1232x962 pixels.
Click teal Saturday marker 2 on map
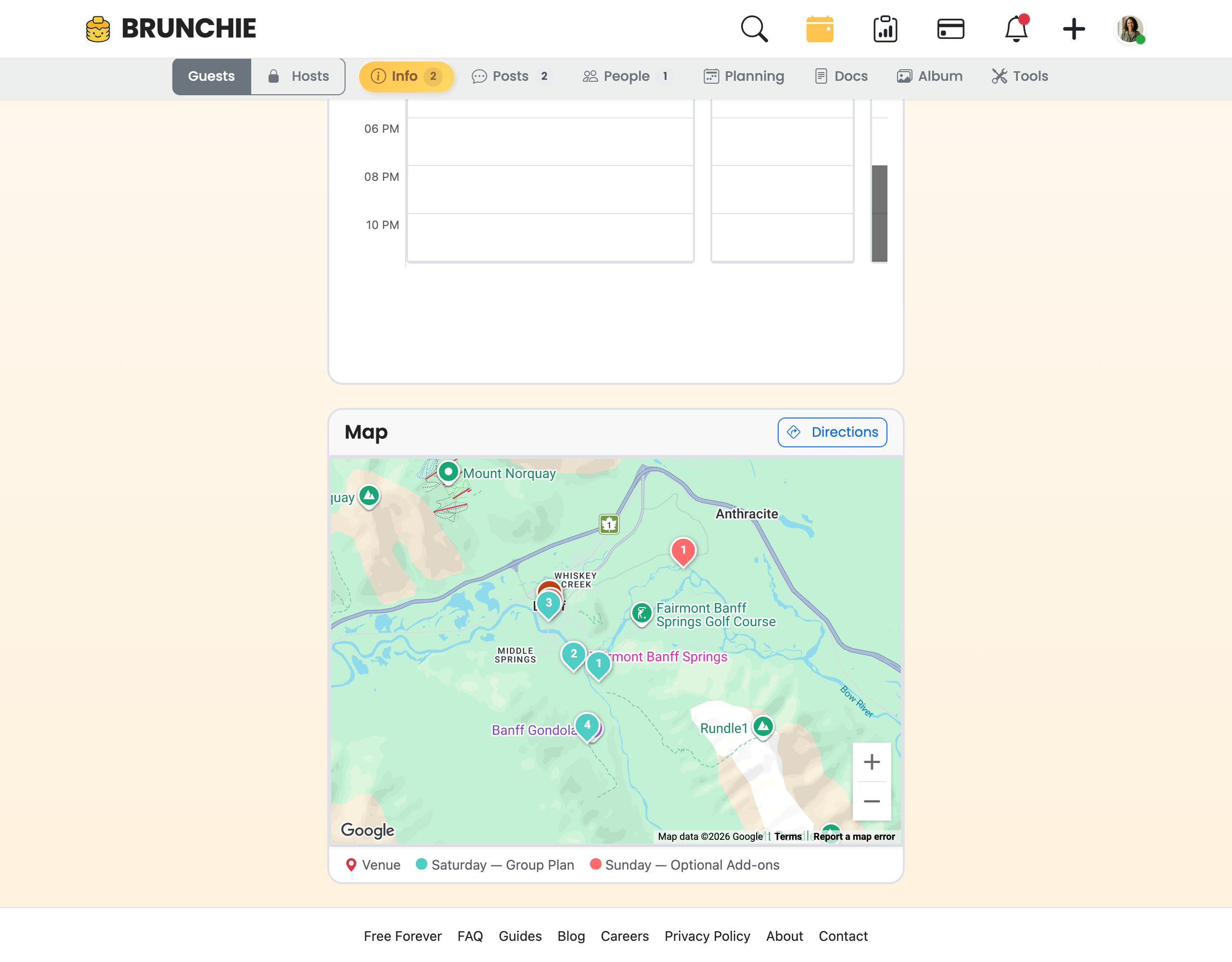[574, 655]
